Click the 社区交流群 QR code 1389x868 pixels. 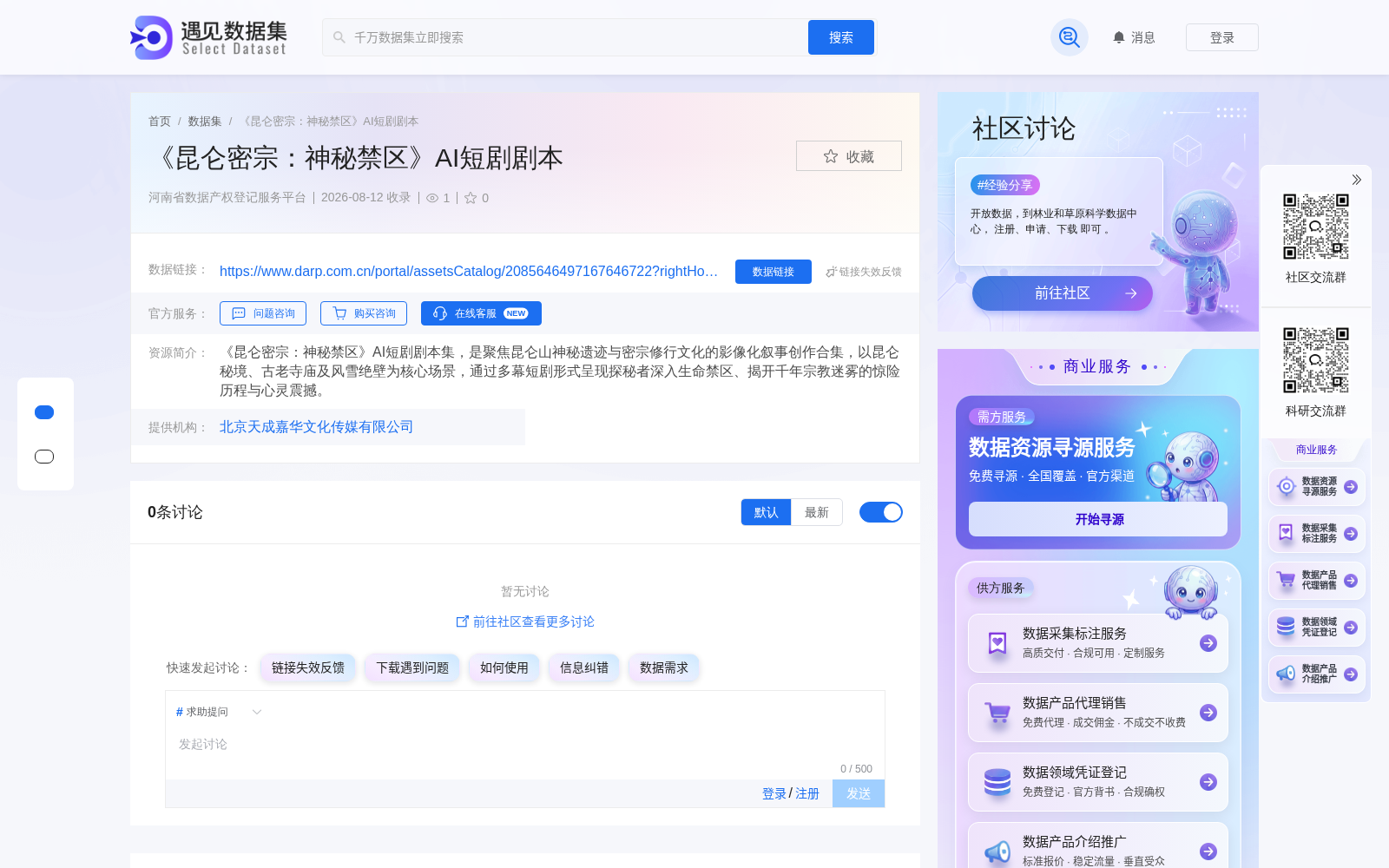pos(1316,227)
